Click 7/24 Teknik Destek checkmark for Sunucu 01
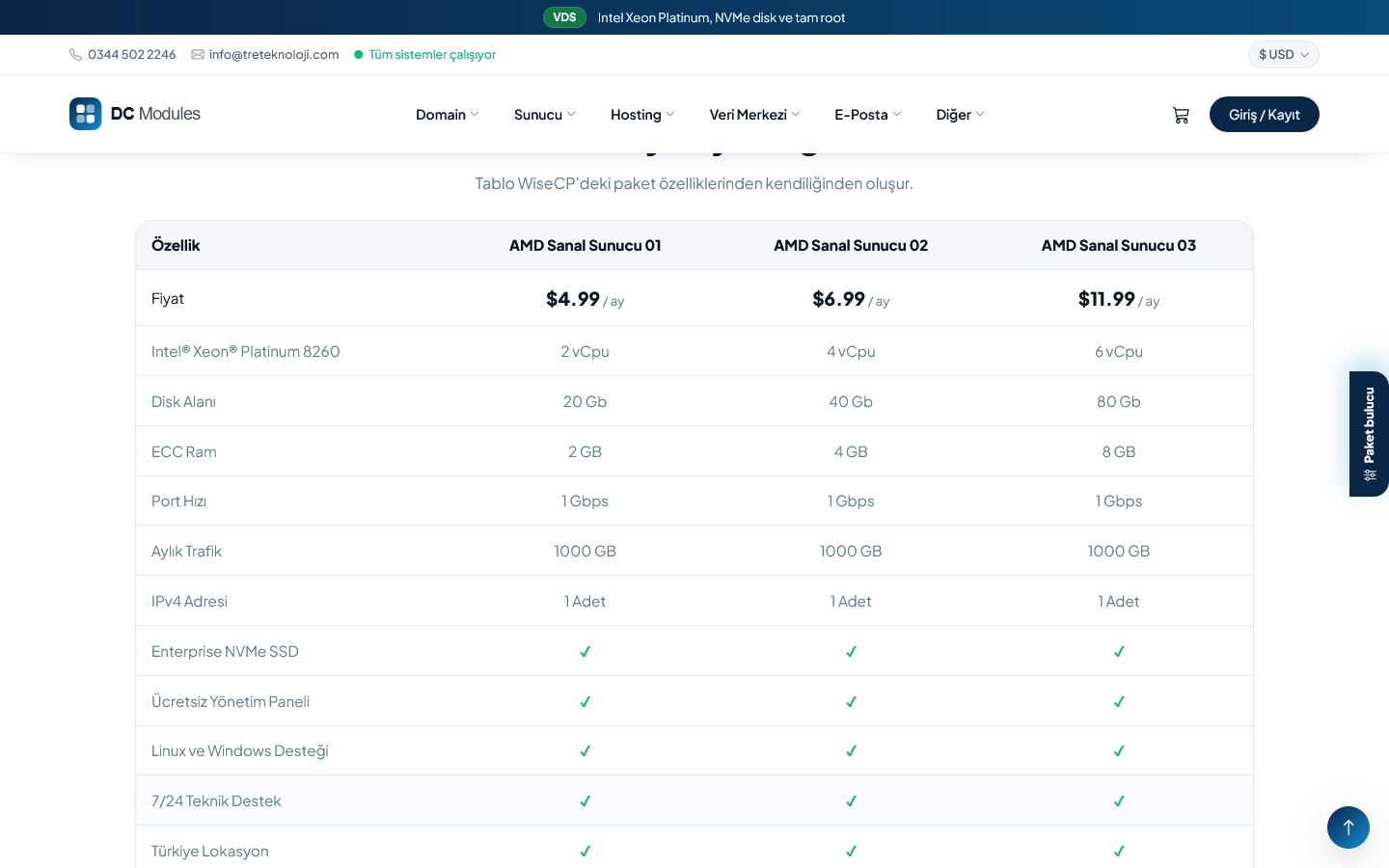Screen dimensions: 1389x868 [585, 801]
